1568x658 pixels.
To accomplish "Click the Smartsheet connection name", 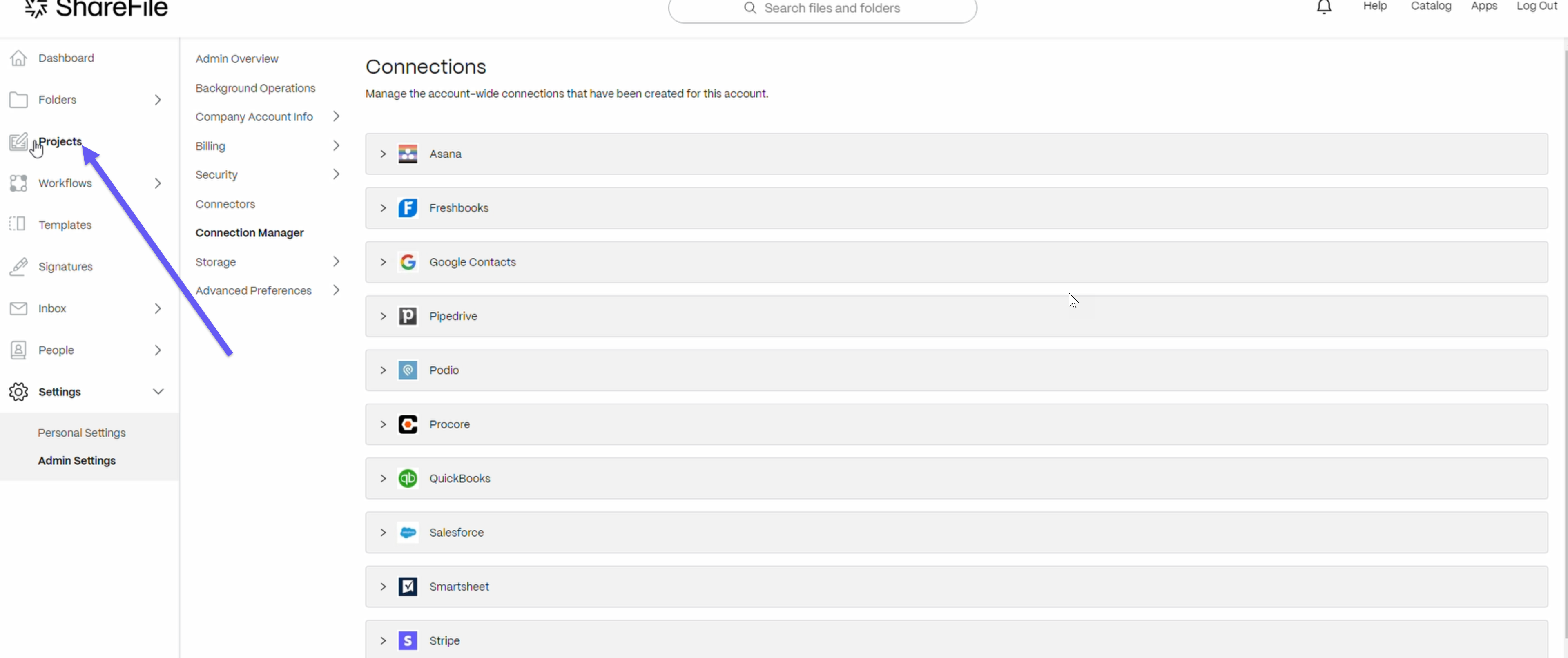I will coord(459,587).
